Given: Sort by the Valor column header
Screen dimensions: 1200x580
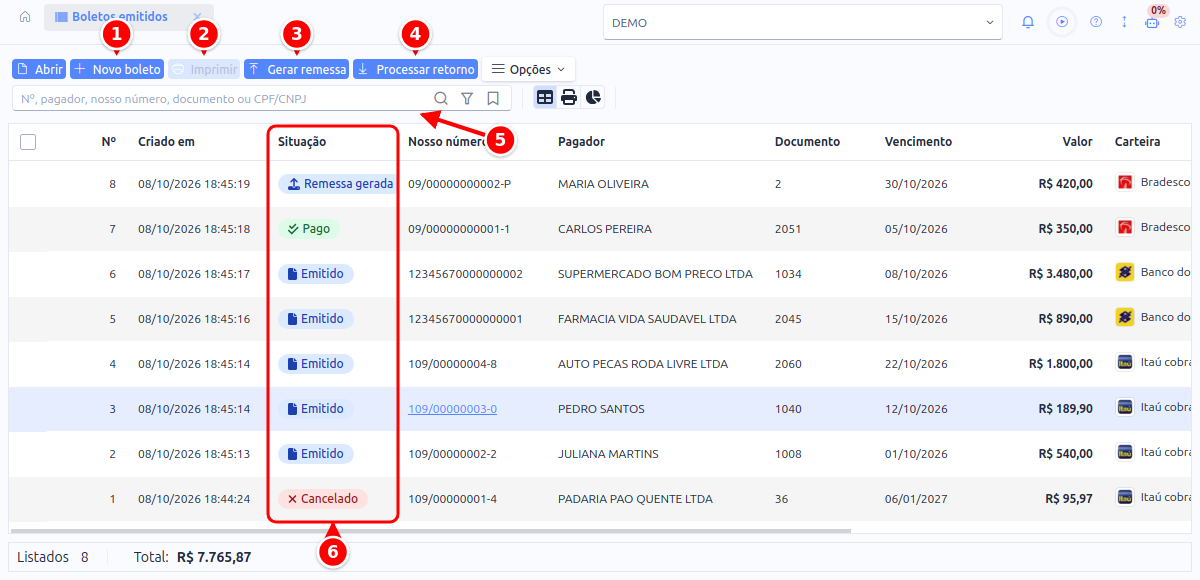Looking at the screenshot, I should pos(1077,142).
